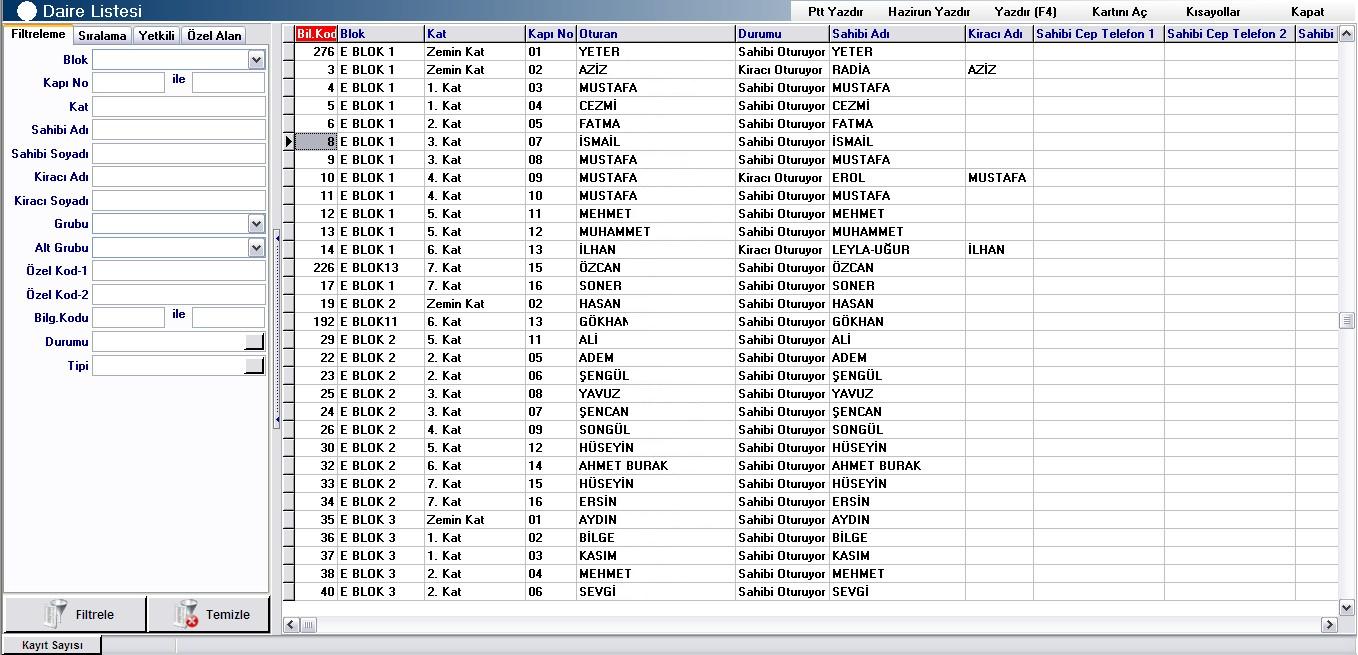Click the Sahibi Cep Telefon 1 header
The width and height of the screenshot is (1358, 655).
1099,34
